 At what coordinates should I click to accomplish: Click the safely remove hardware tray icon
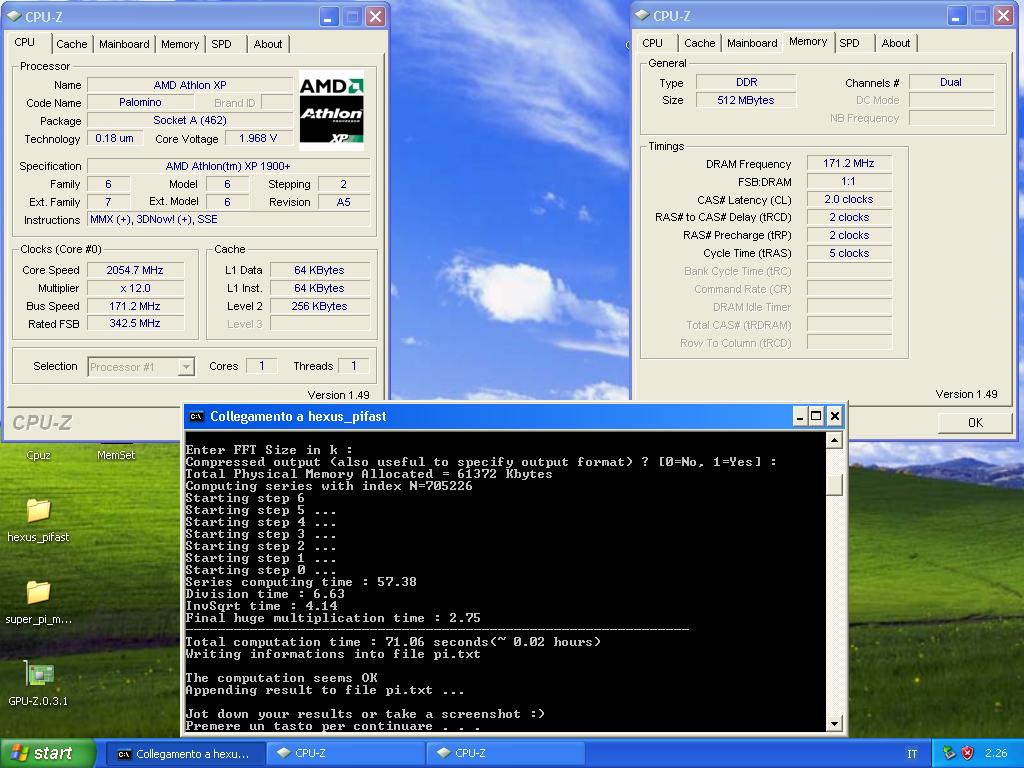(x=949, y=753)
